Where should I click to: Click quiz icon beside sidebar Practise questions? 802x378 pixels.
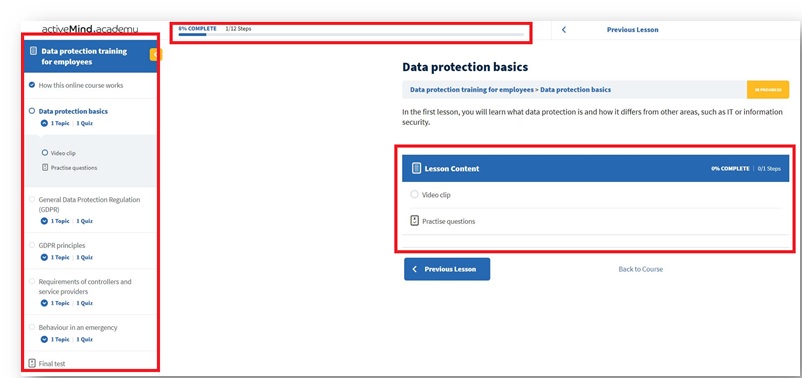44,167
